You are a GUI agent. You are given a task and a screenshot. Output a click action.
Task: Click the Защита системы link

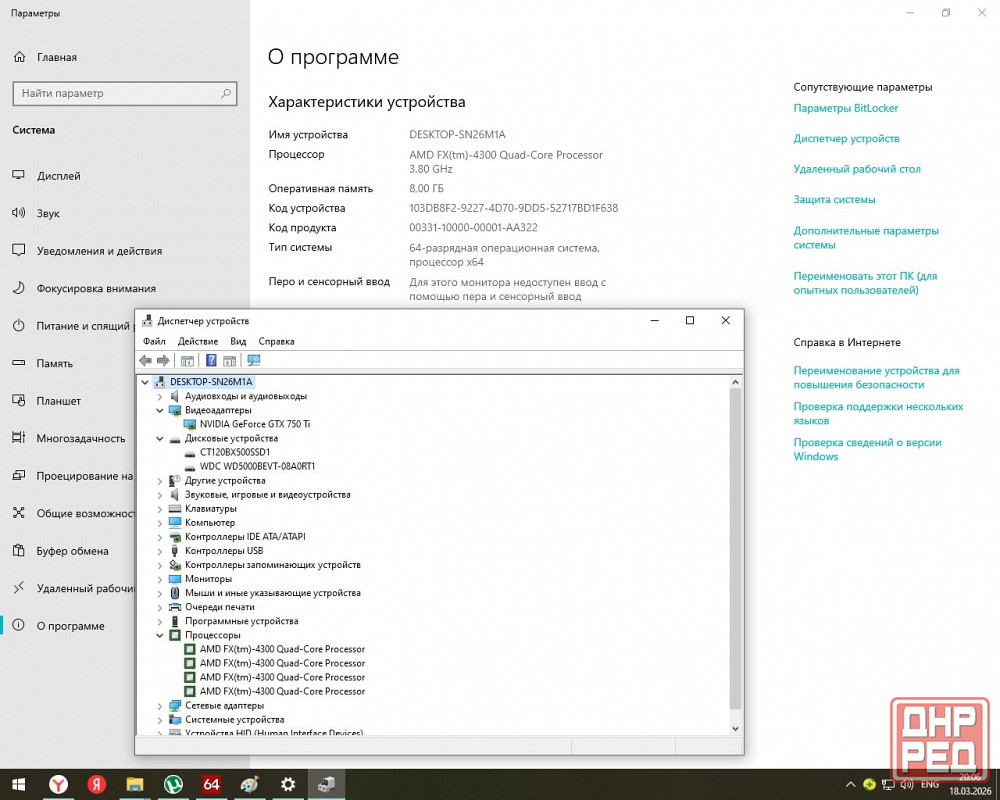coord(834,200)
